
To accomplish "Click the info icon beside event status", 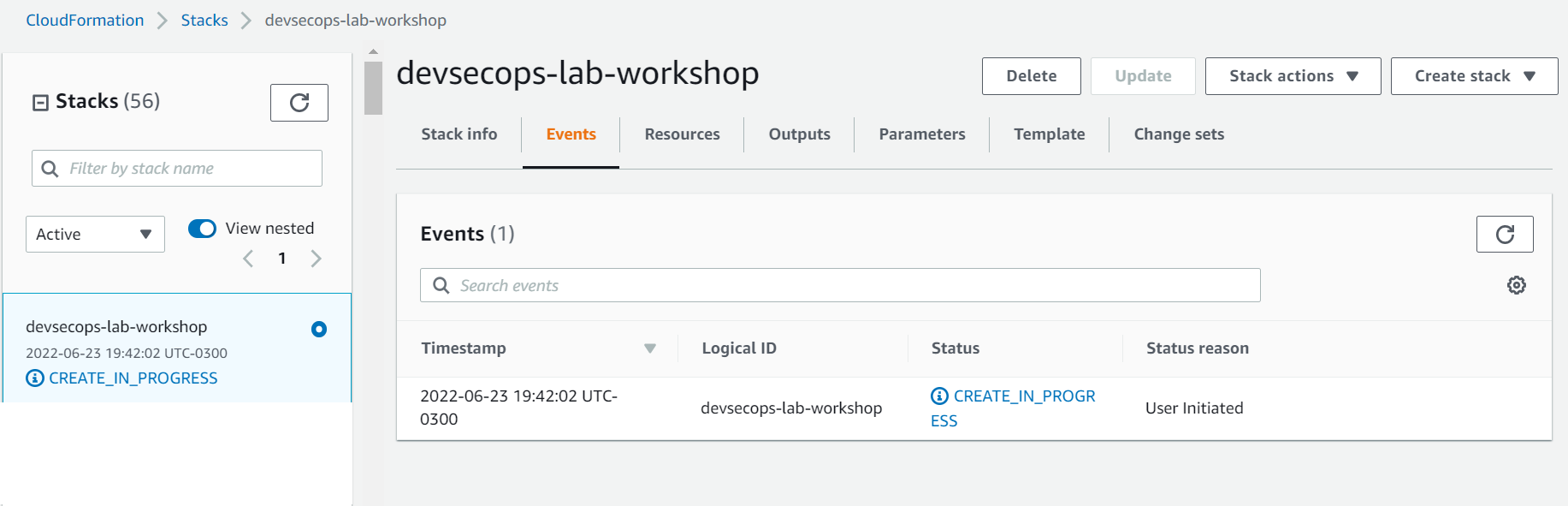I will coord(939,396).
